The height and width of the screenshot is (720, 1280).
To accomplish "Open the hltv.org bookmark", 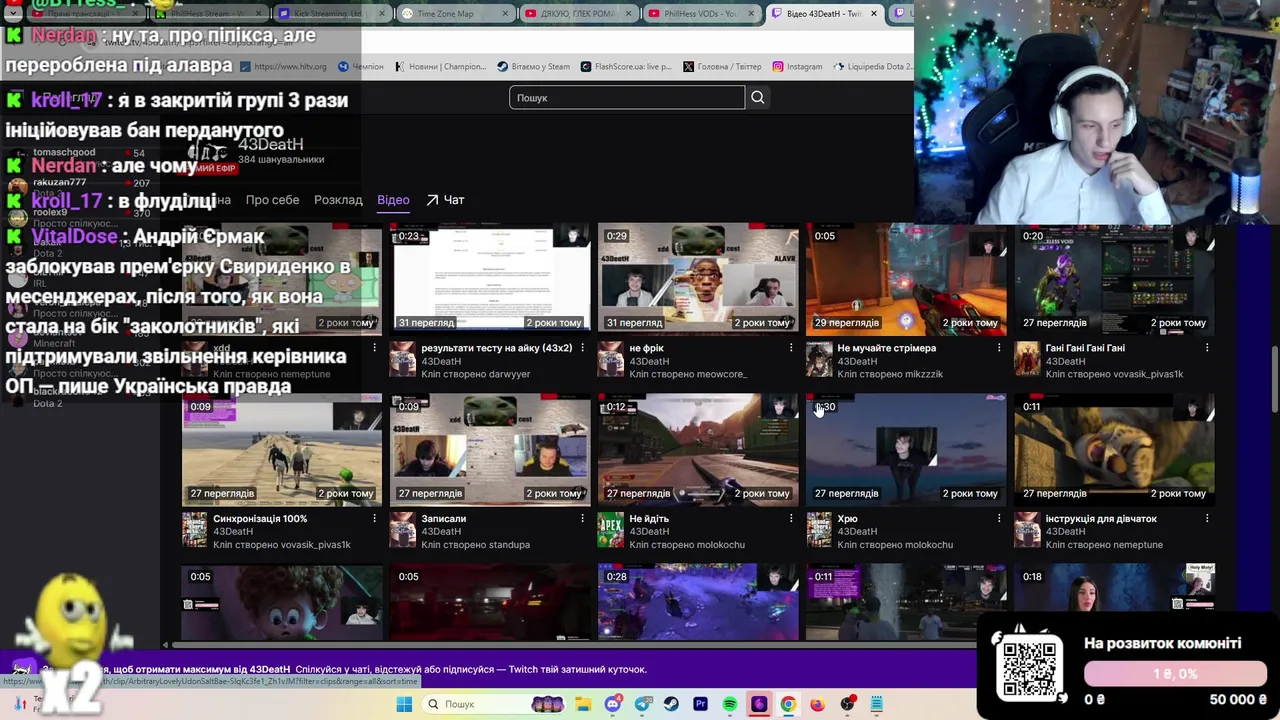I will point(283,67).
